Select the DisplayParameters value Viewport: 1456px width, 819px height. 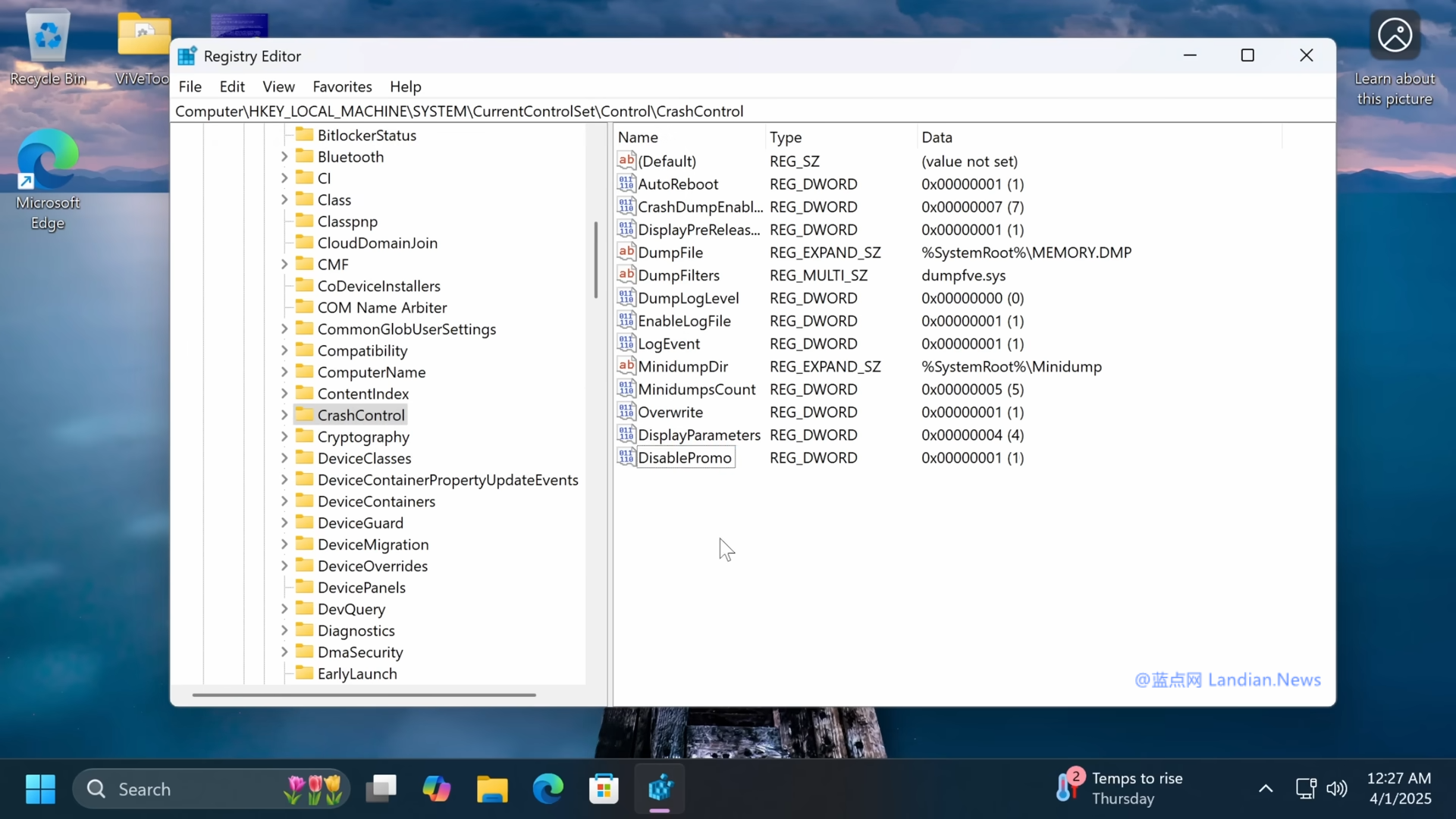point(698,435)
